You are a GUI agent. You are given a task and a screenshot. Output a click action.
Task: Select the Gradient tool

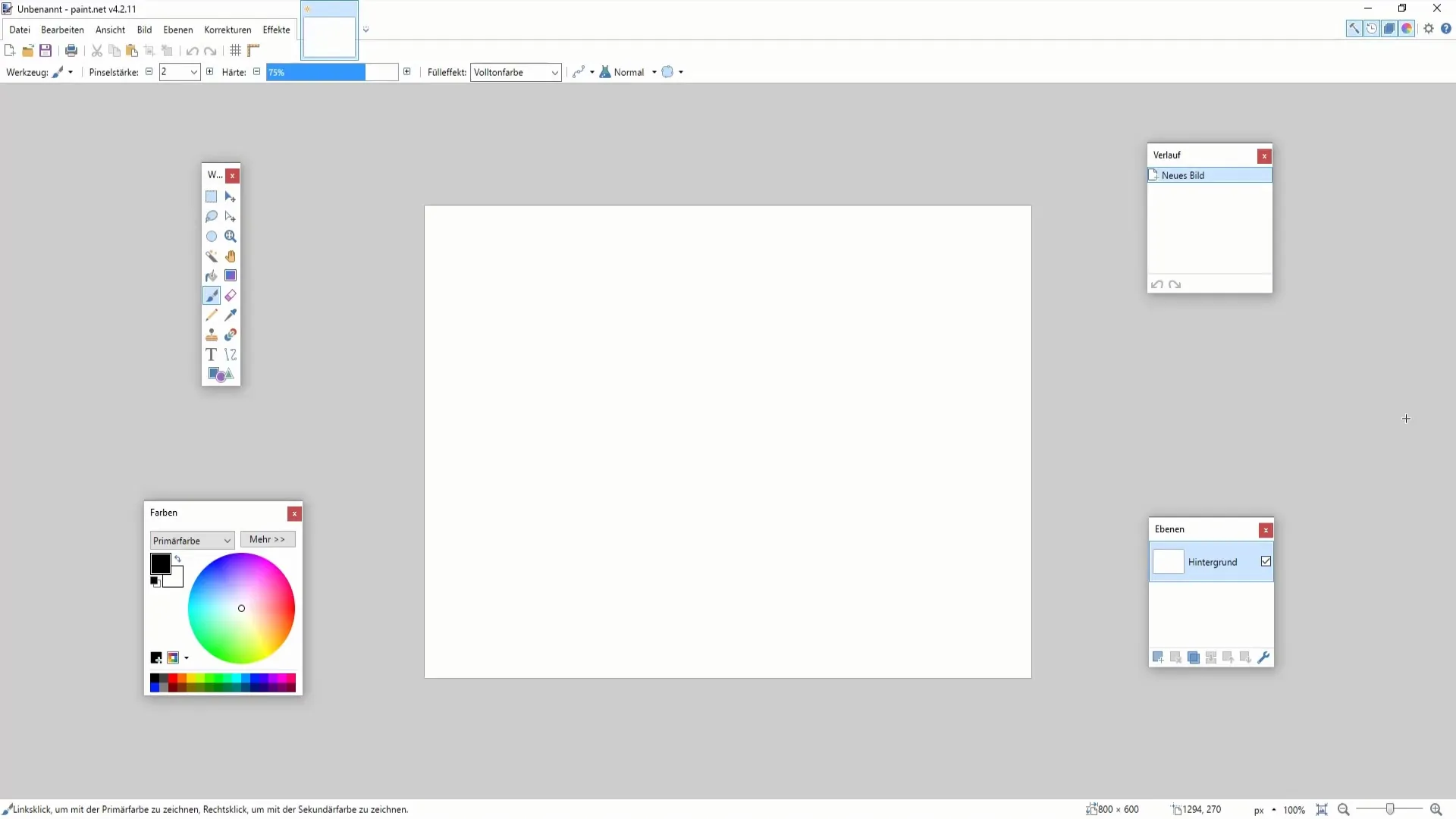[x=231, y=275]
